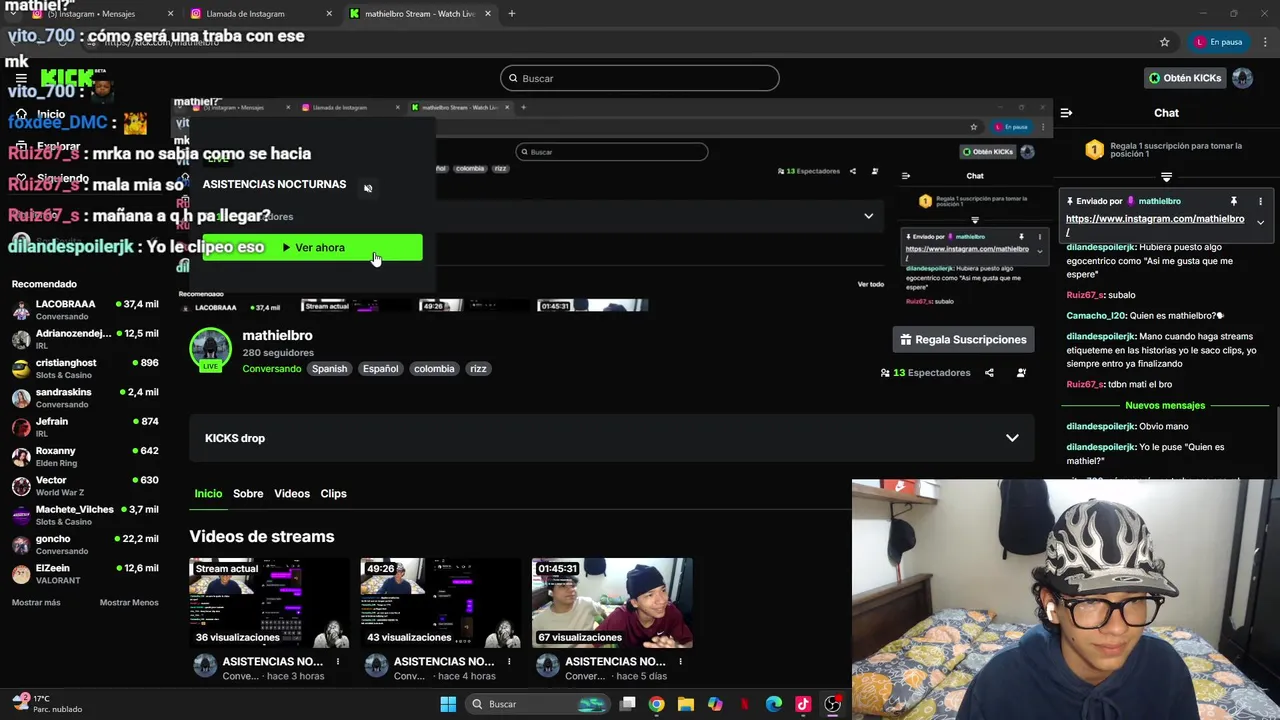Open Task View from the taskbar

(628, 704)
